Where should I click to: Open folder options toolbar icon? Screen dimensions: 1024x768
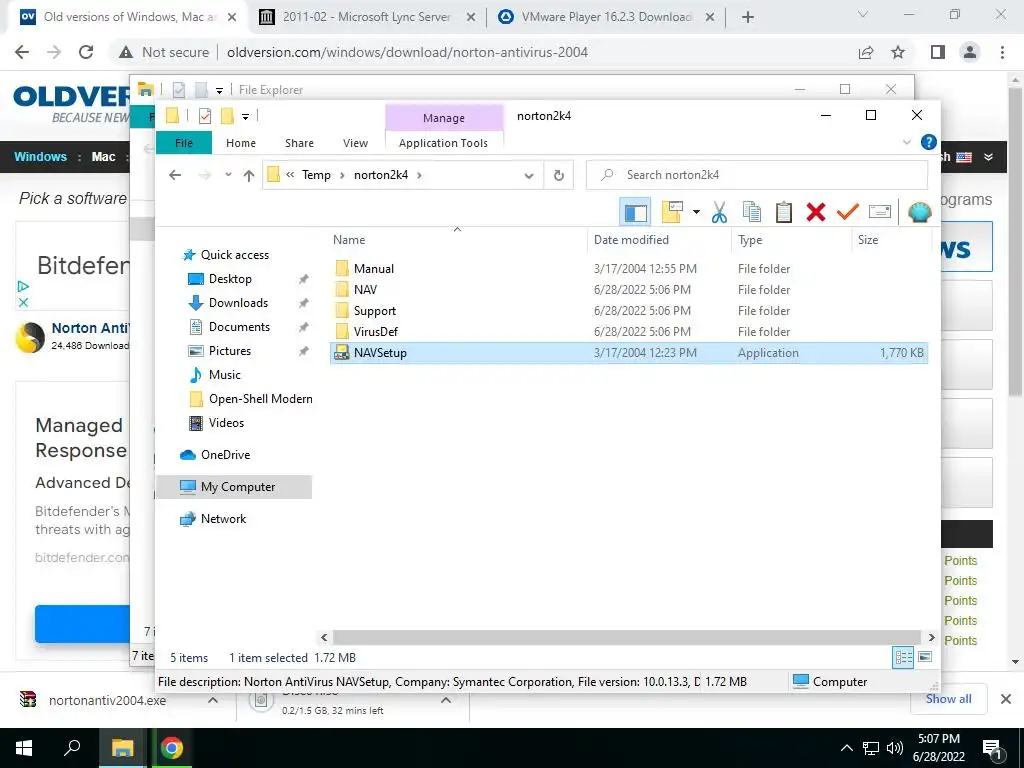pos(672,212)
